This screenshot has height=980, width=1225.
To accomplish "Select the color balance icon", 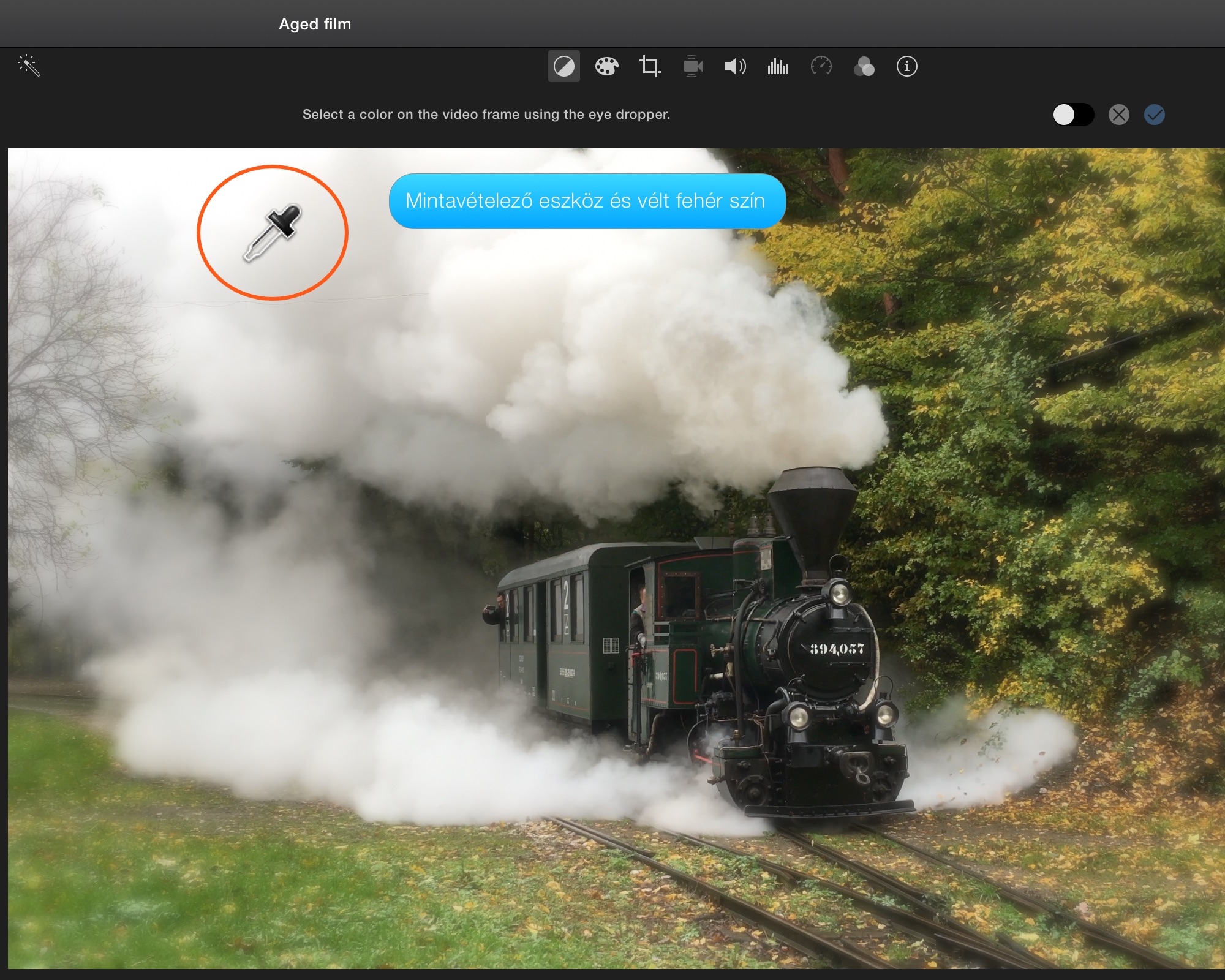I will coord(563,66).
